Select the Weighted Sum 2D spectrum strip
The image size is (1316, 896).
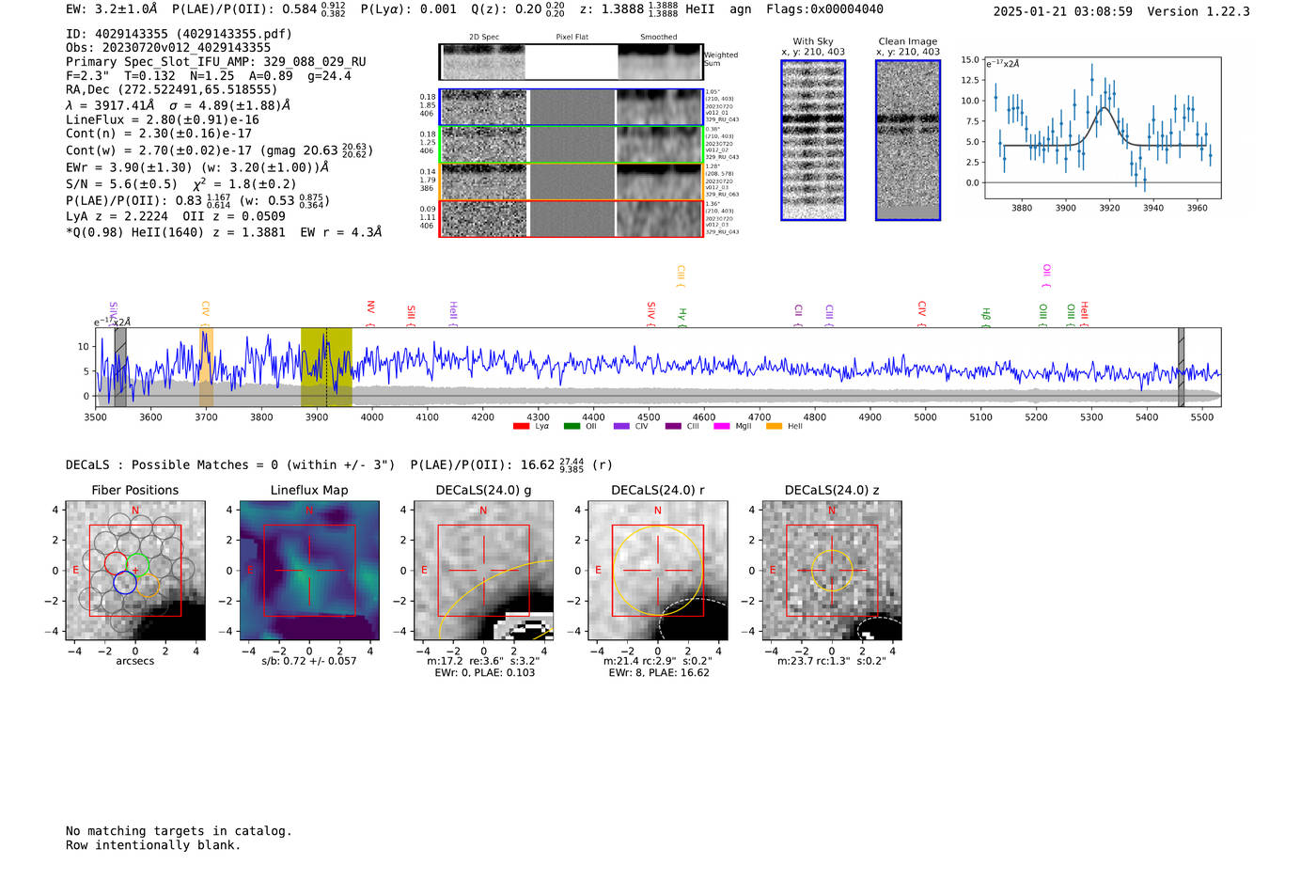point(572,62)
